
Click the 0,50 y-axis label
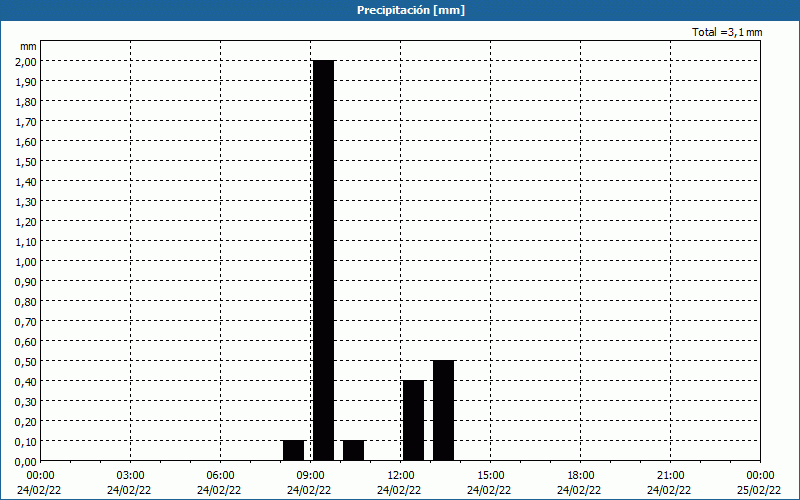[x=26, y=361]
